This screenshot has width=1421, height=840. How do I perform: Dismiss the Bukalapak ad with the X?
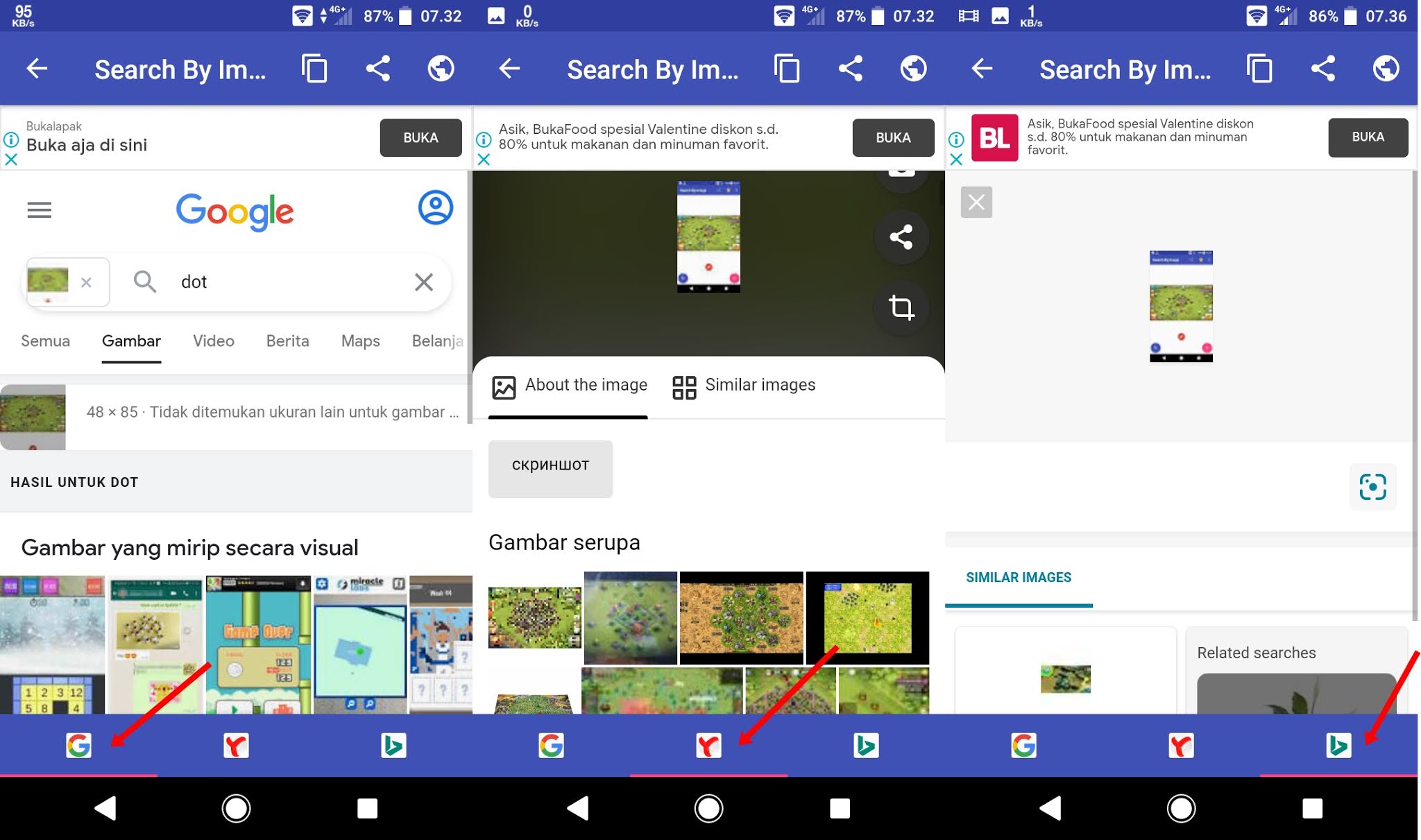click(x=11, y=160)
